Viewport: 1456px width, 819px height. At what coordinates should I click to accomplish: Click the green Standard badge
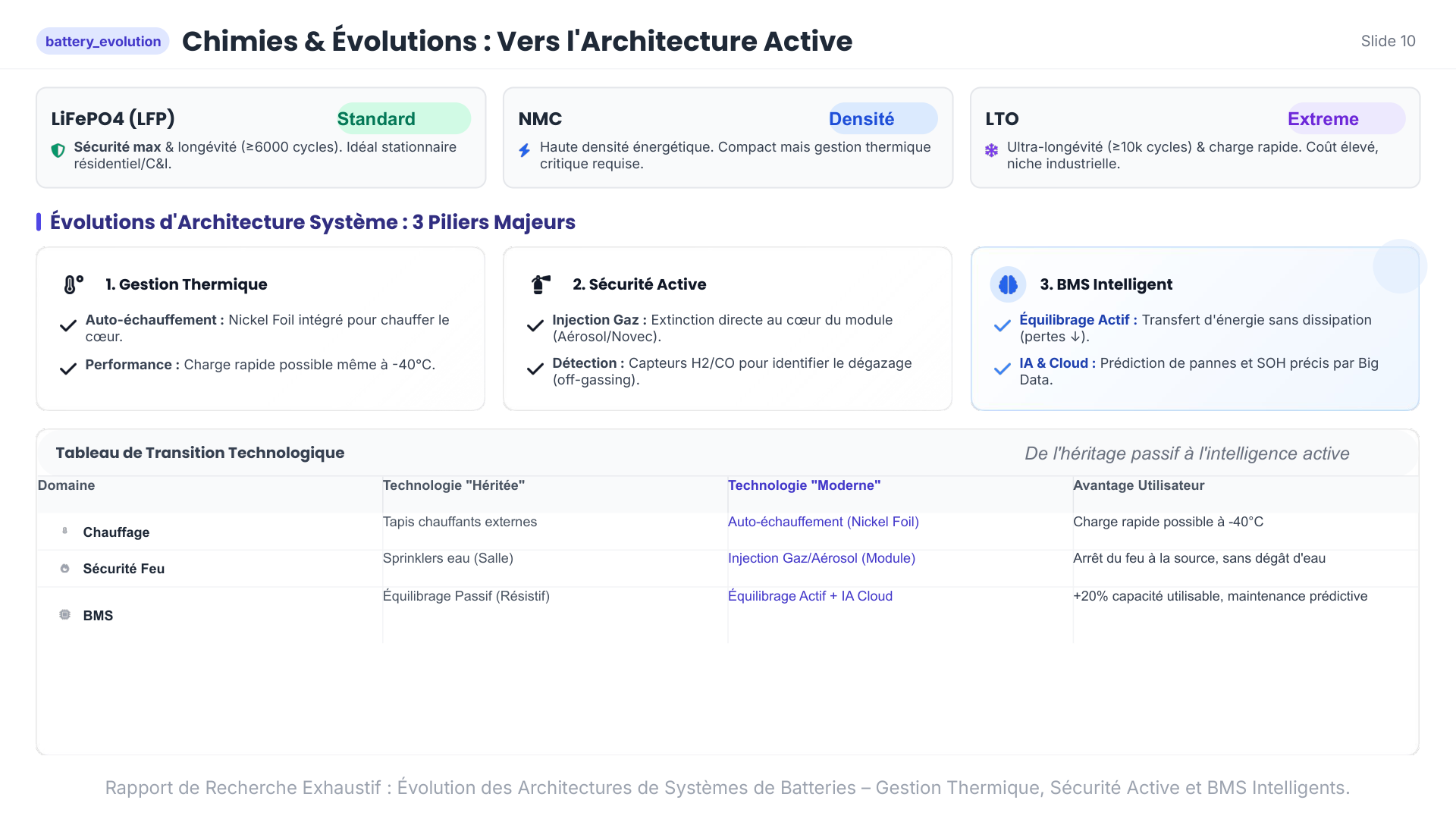pyautogui.click(x=403, y=119)
